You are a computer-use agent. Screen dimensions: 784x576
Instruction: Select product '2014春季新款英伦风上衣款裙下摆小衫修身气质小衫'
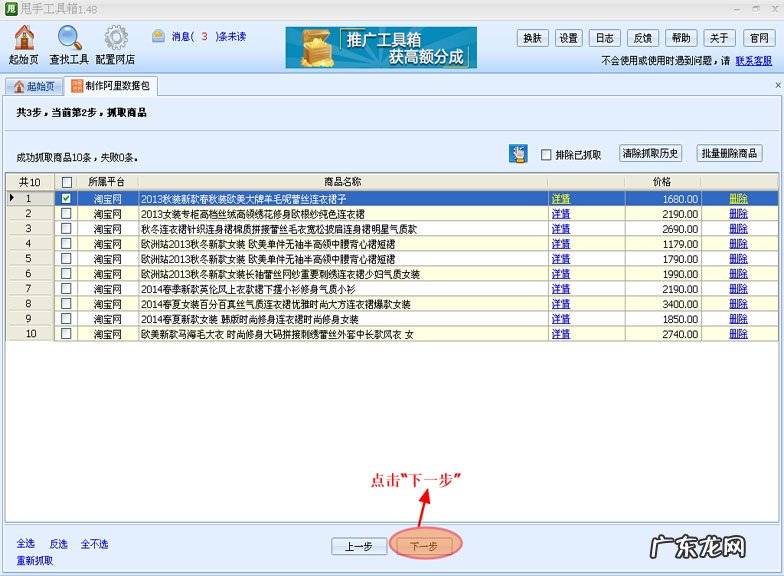pyautogui.click(x=248, y=289)
